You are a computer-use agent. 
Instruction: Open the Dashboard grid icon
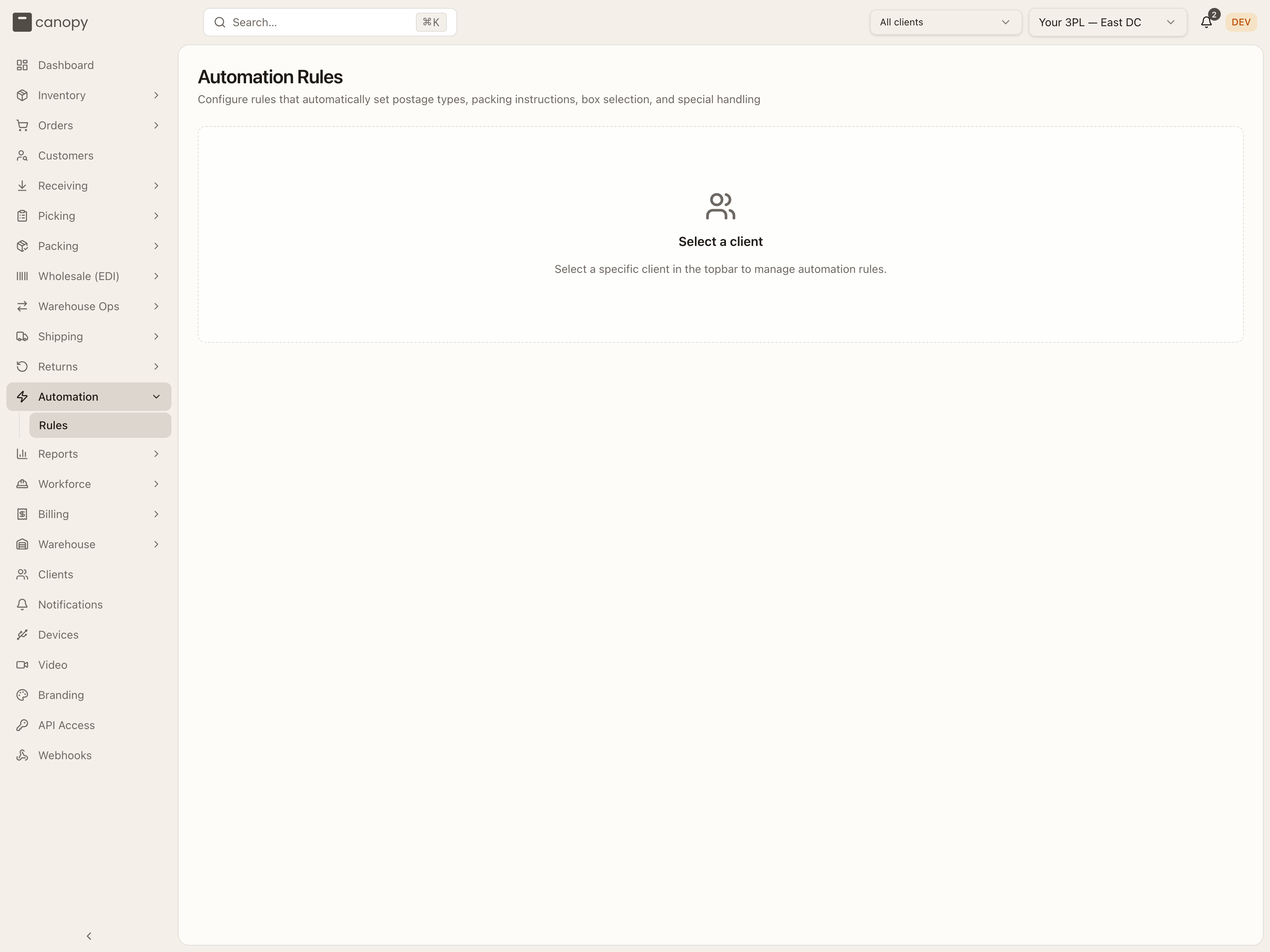coord(22,65)
